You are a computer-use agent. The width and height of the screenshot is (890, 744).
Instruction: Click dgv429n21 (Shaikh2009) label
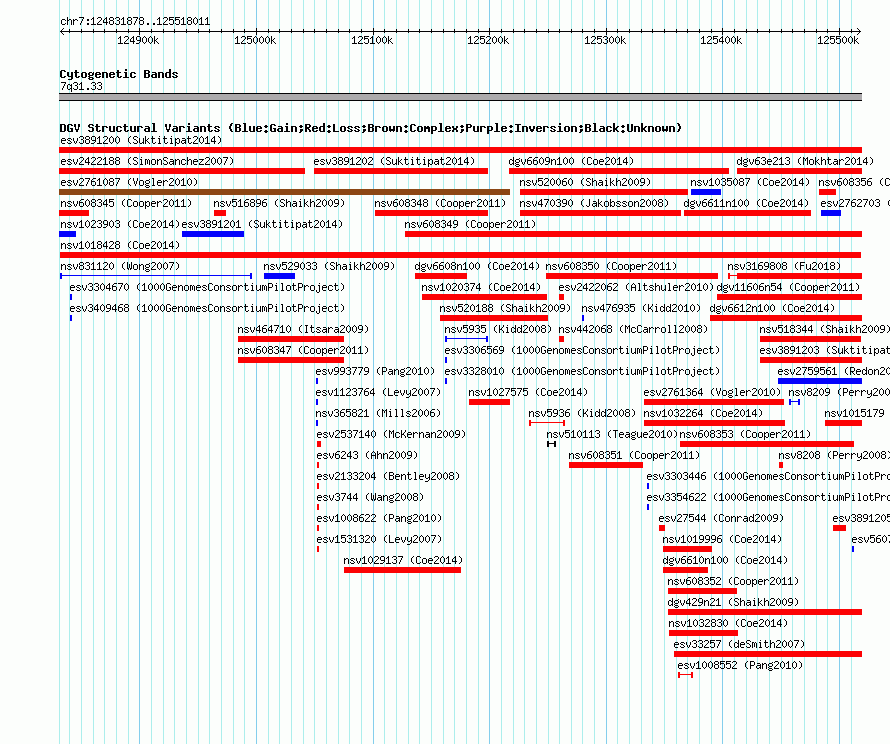(733, 602)
